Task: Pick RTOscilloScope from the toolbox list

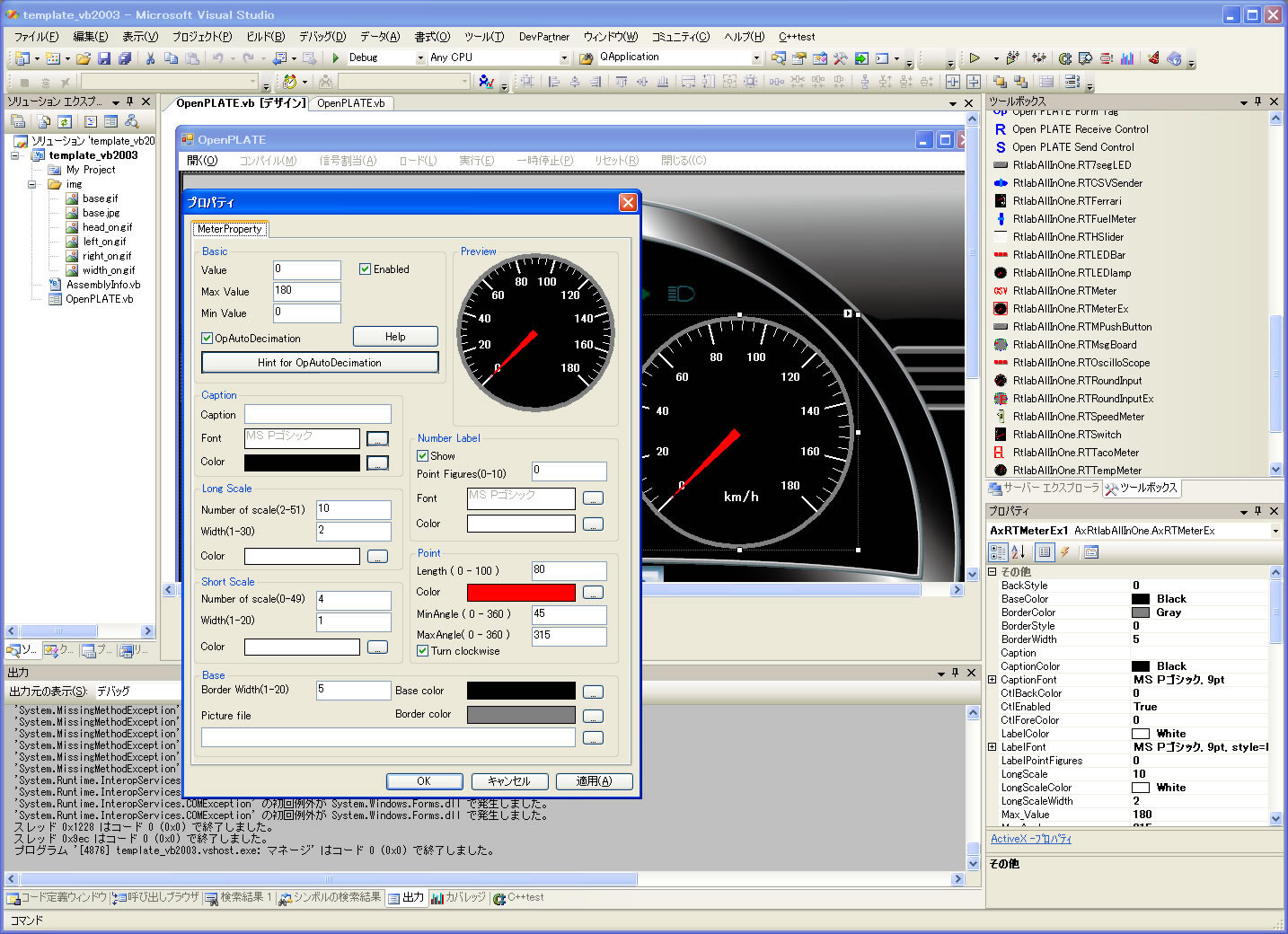Action: pyautogui.click(x=1081, y=363)
